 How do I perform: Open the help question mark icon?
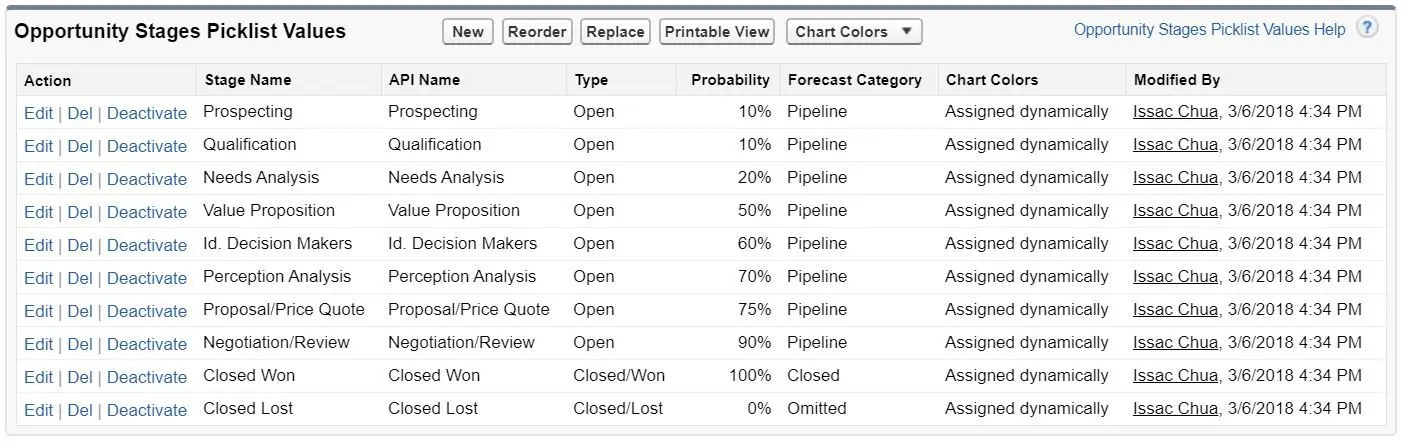tap(1367, 28)
